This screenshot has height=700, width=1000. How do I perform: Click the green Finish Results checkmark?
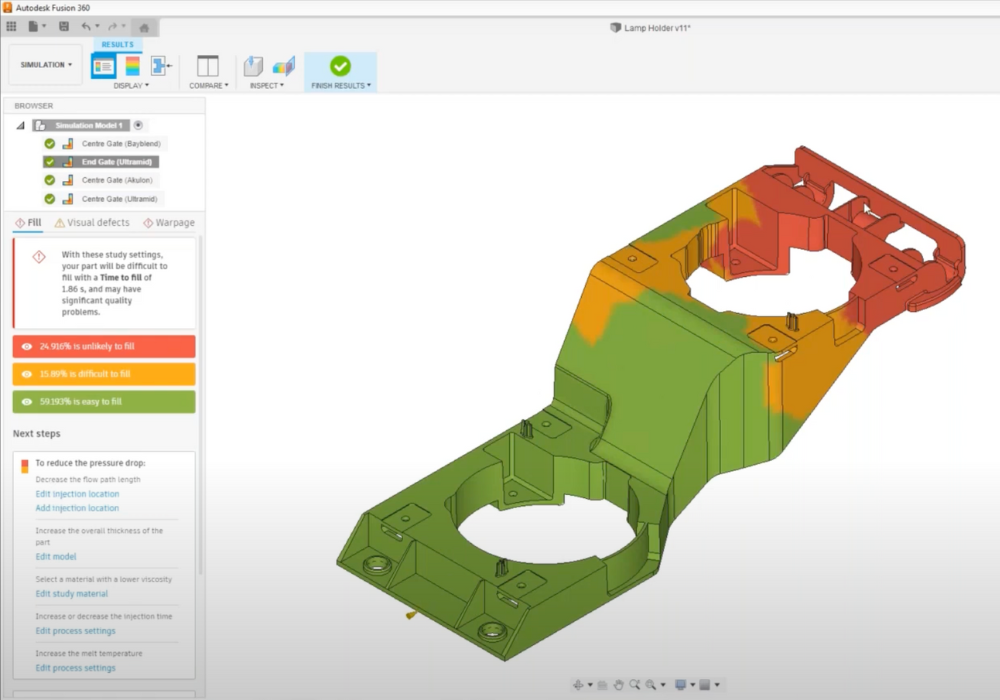[x=341, y=66]
